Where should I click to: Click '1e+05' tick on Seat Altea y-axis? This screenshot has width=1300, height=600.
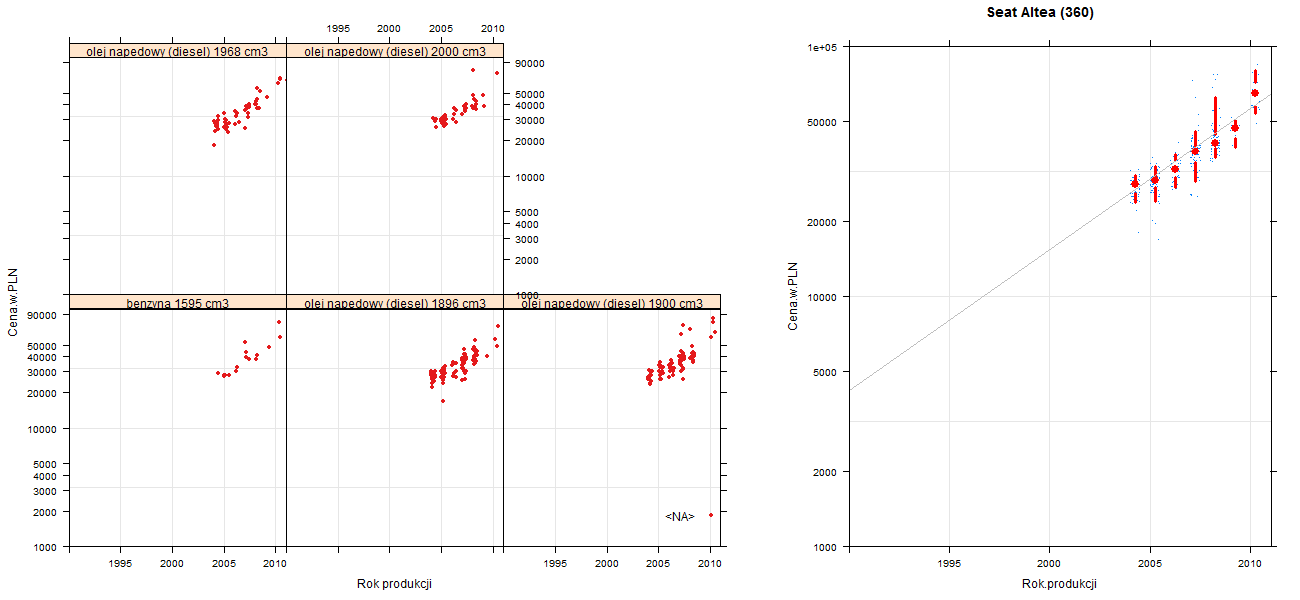[822, 47]
